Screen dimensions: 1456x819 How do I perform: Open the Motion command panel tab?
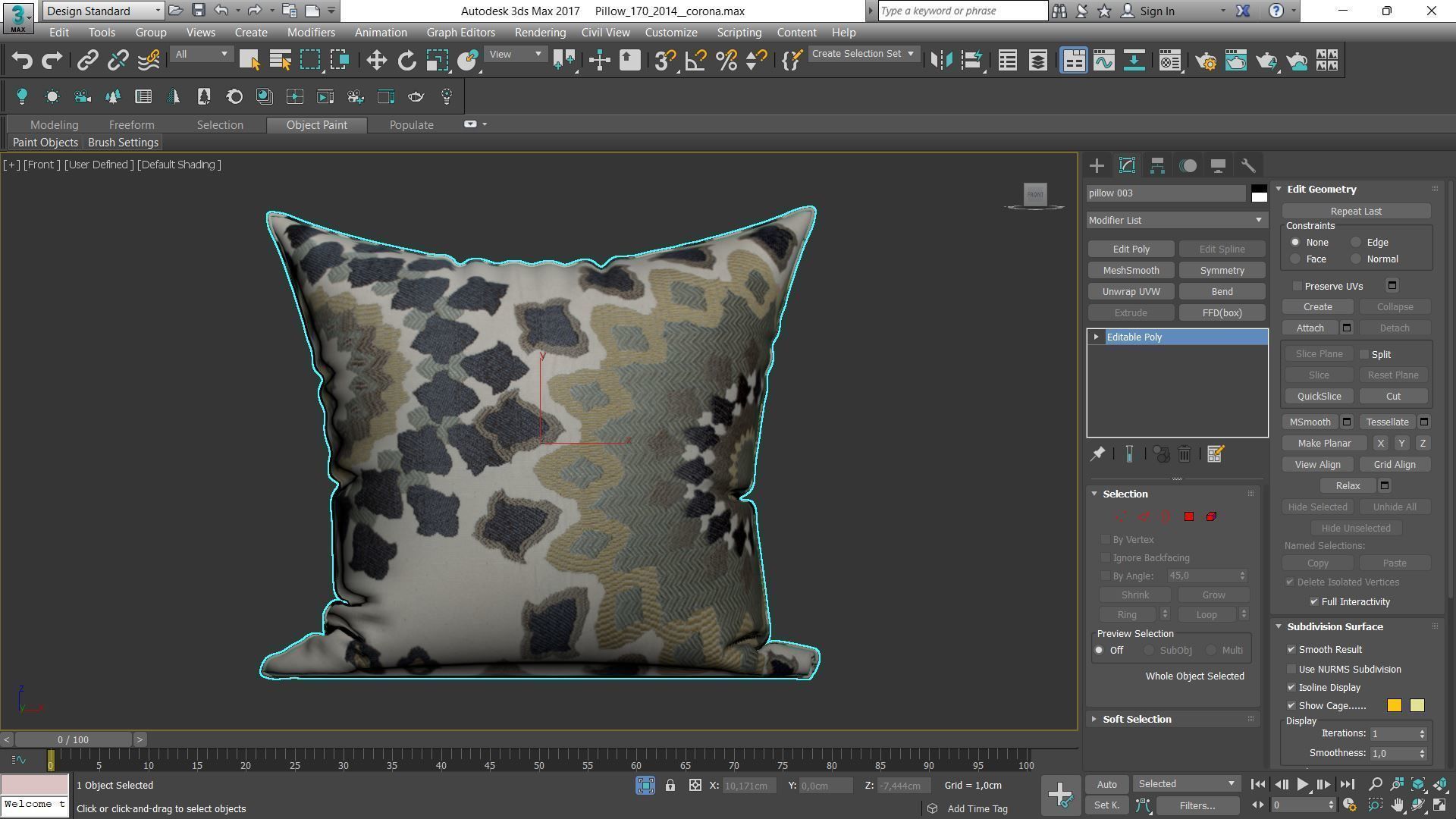1188,165
